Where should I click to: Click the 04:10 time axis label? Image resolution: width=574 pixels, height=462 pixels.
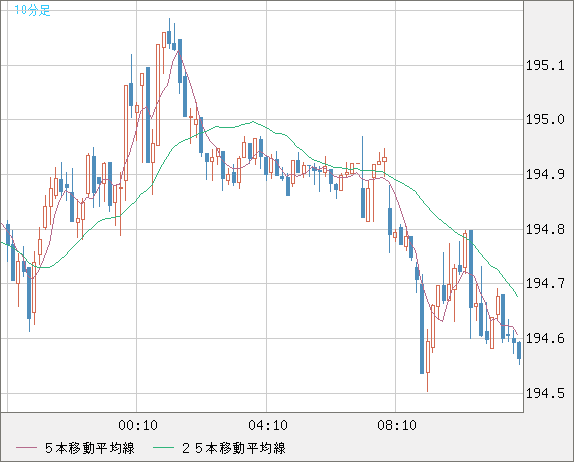(268, 425)
